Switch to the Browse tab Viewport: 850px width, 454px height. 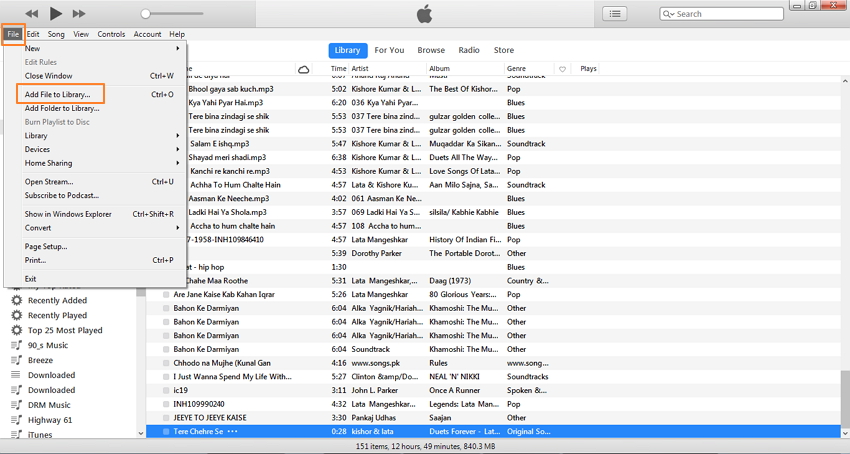click(431, 50)
